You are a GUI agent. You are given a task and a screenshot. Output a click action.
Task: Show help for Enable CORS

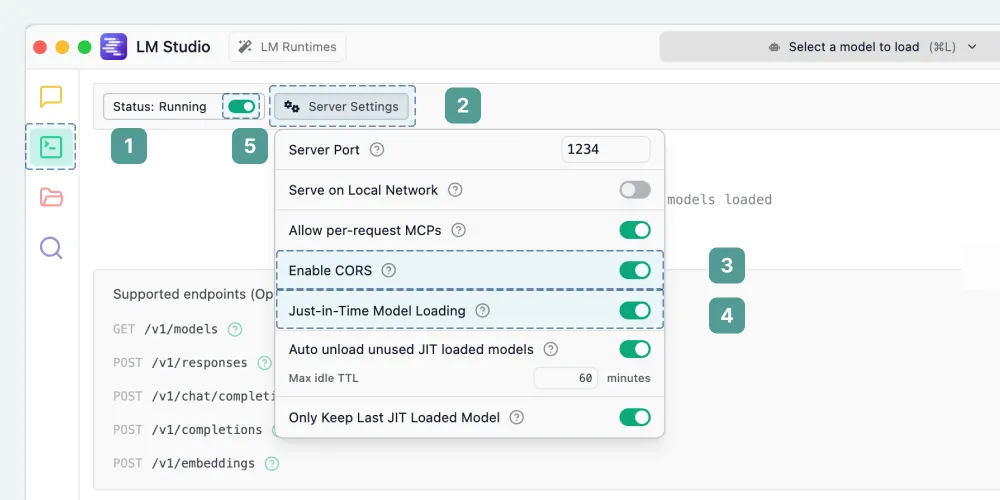(388, 270)
